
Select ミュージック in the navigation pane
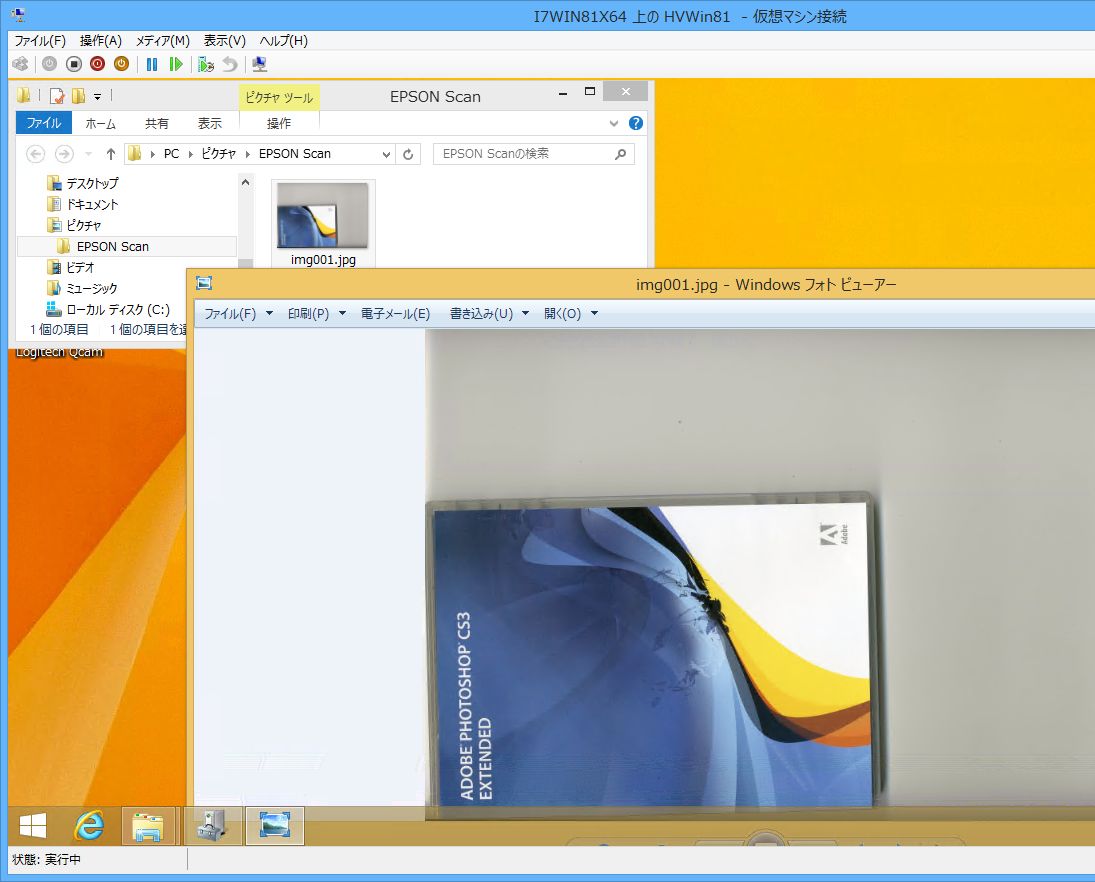click(82, 288)
